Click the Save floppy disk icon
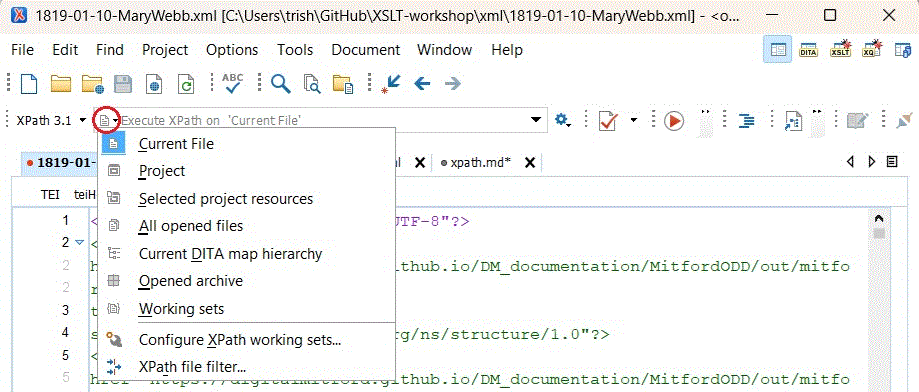Screen dimensions: 919x392 pyautogui.click(x=122, y=84)
